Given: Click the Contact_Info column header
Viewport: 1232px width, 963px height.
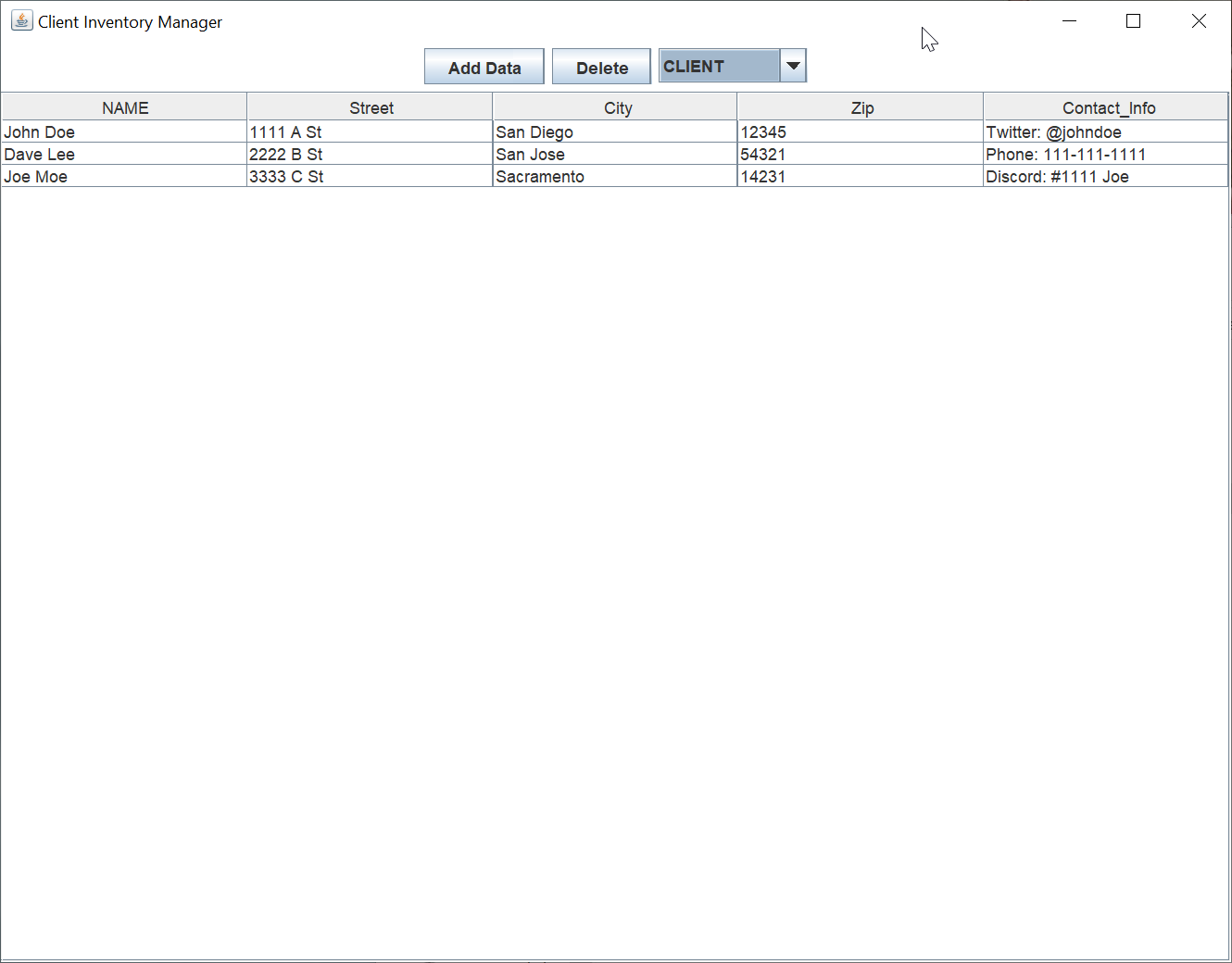Looking at the screenshot, I should click(1108, 107).
